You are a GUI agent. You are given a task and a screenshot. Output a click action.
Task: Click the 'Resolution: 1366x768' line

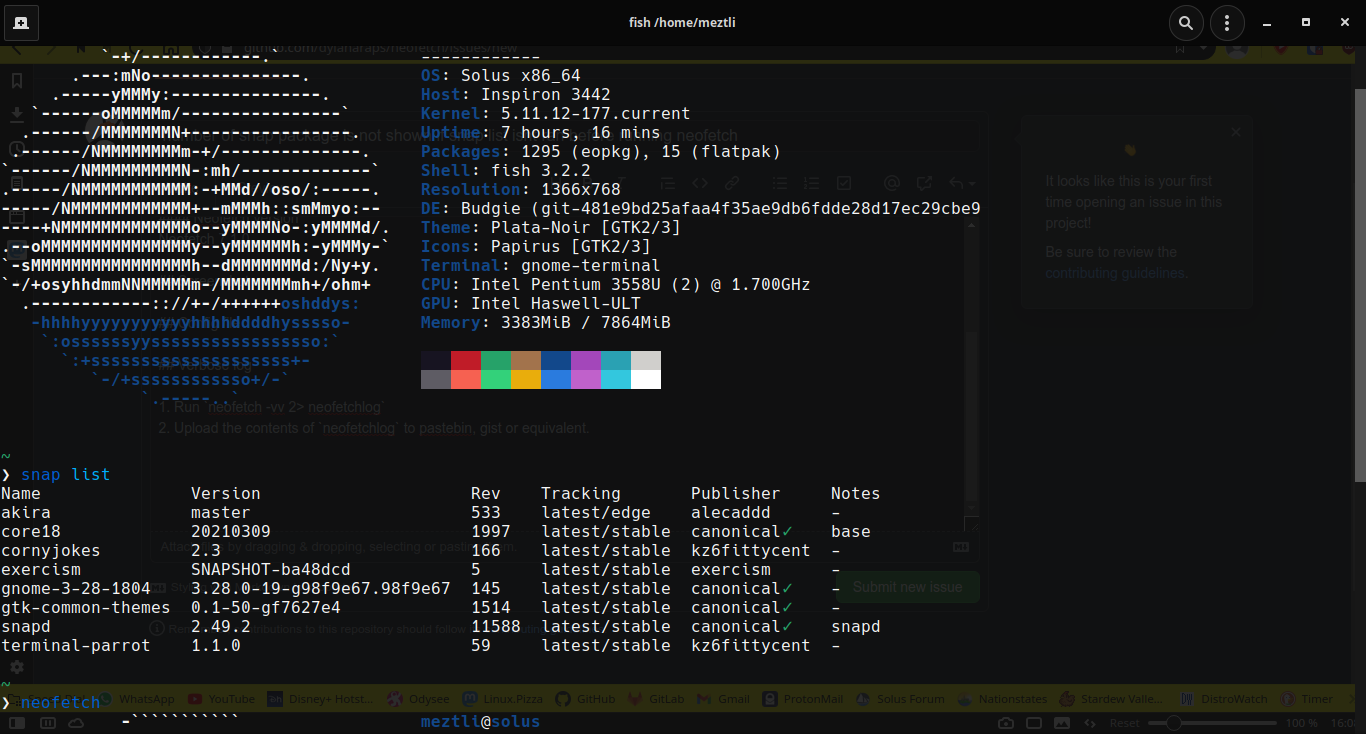521,189
